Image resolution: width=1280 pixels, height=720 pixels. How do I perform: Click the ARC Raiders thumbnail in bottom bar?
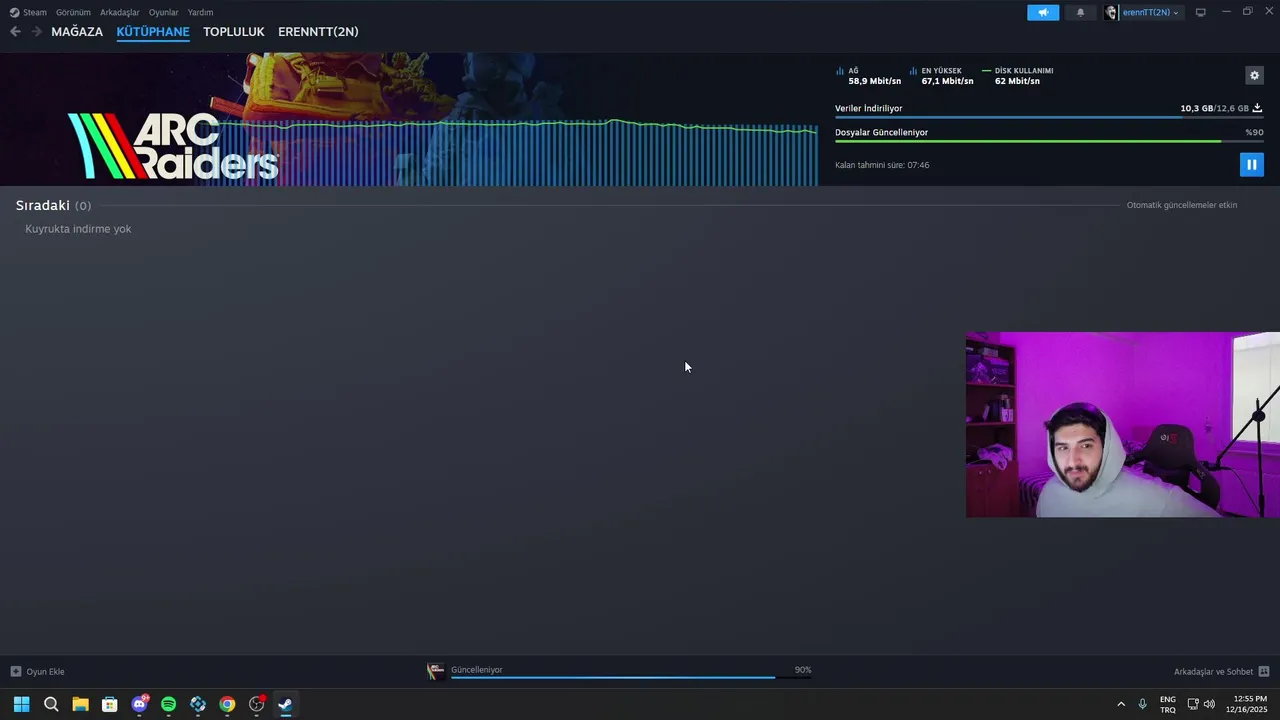[x=436, y=671]
